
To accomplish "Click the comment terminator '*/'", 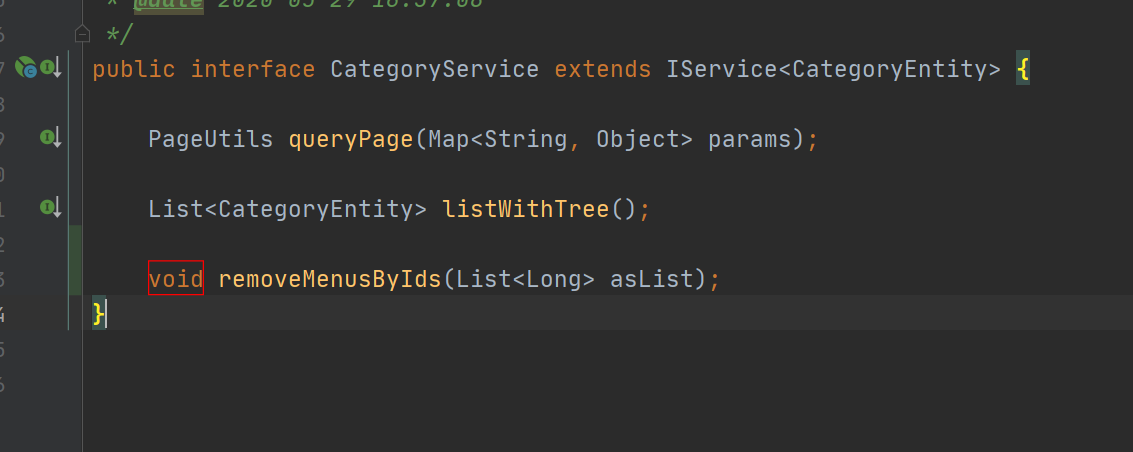I will click(x=120, y=34).
